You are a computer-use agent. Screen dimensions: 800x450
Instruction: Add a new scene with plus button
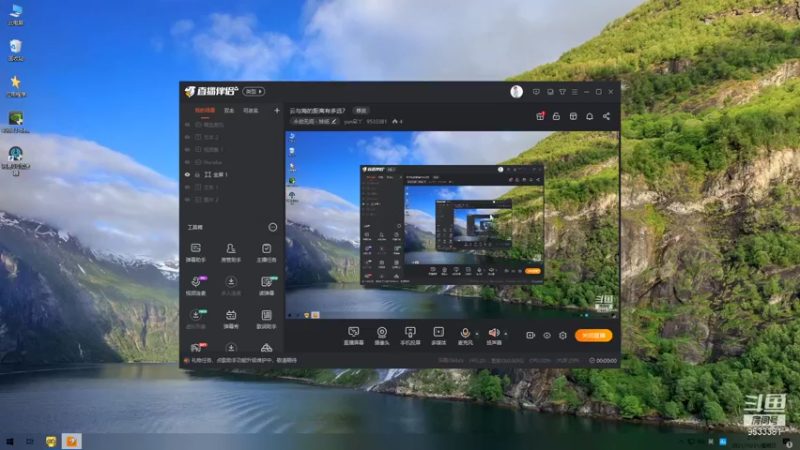277,110
